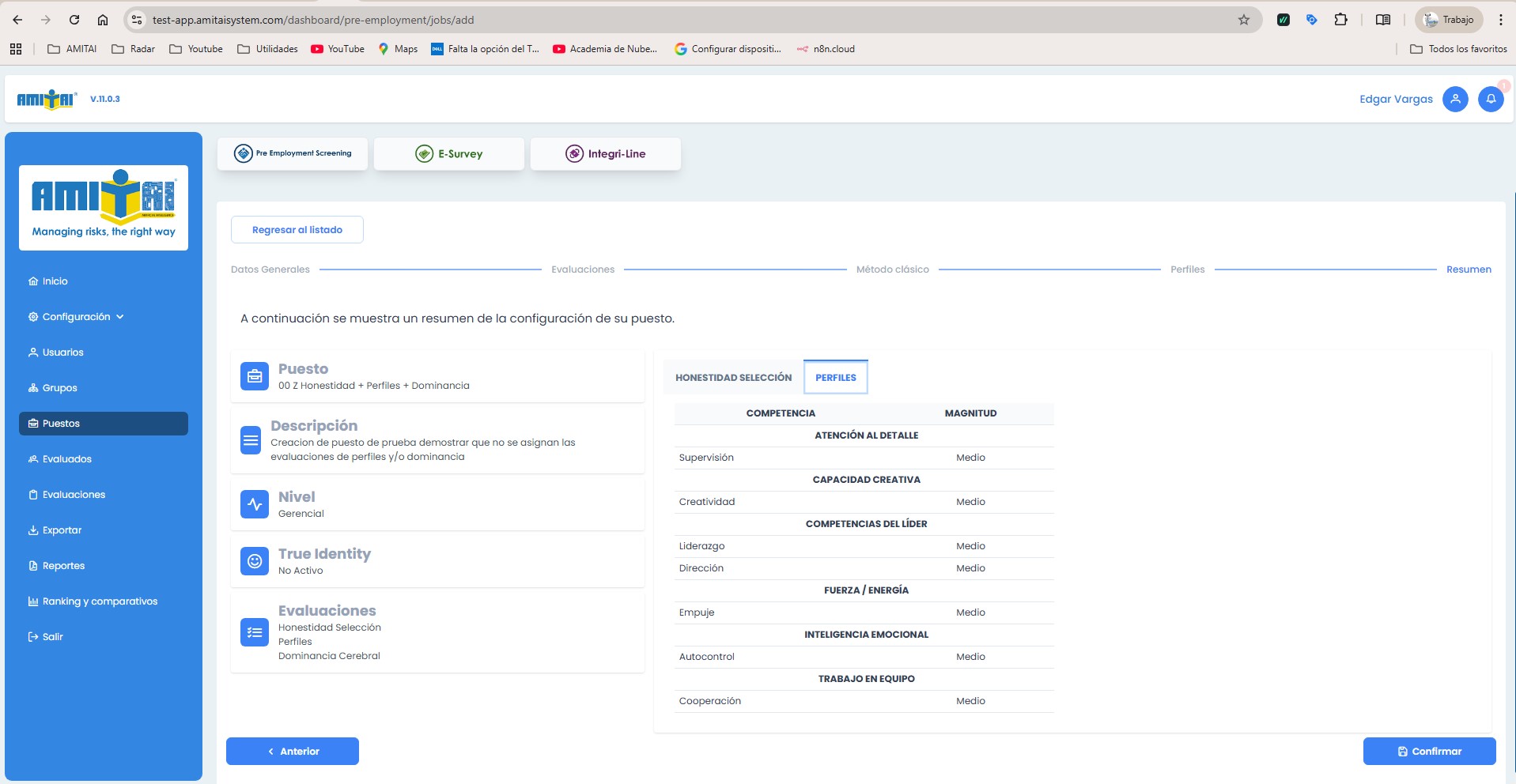This screenshot has height=784, width=1516.
Task: Expand the Configuración sidebar menu
Action: 77,317
